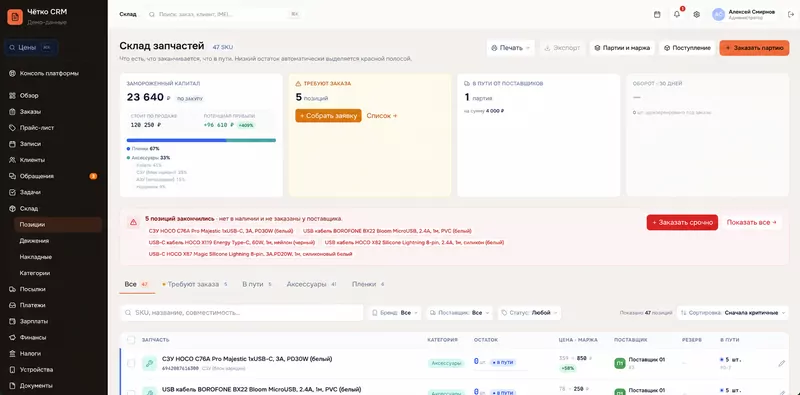Click the user avatar of Алексей Смирнов

pos(718,14)
